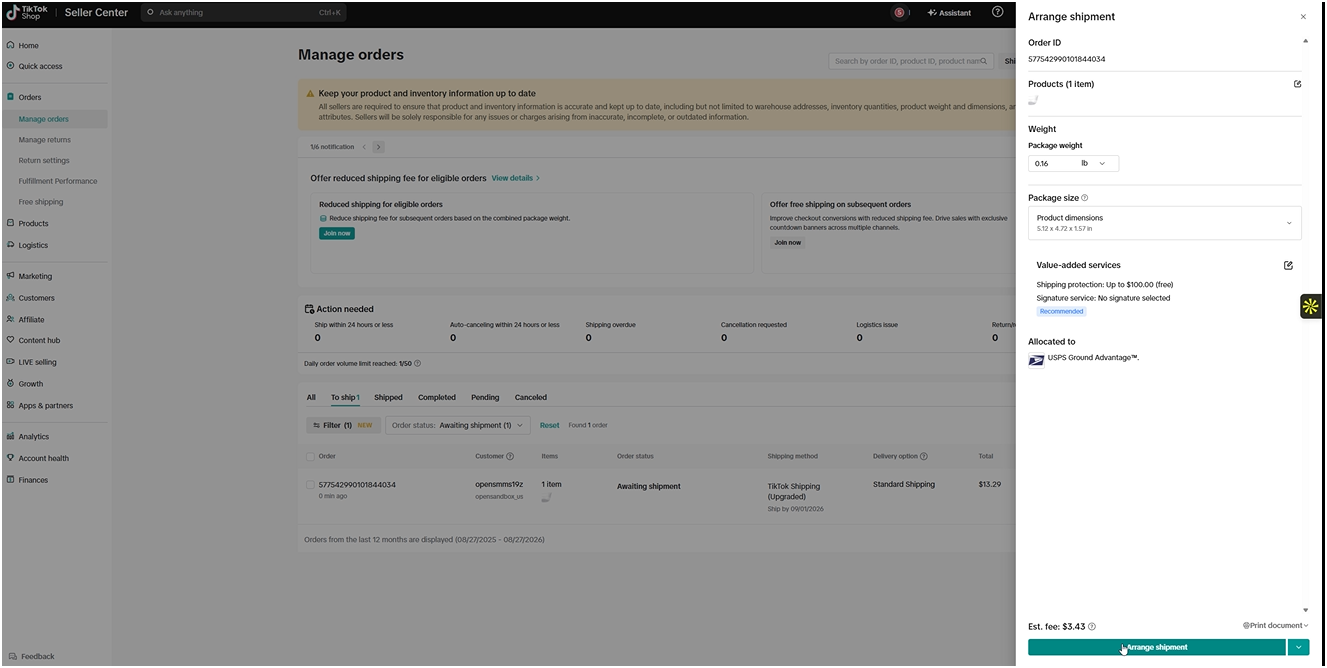Switch to the To ship tab

tap(345, 397)
